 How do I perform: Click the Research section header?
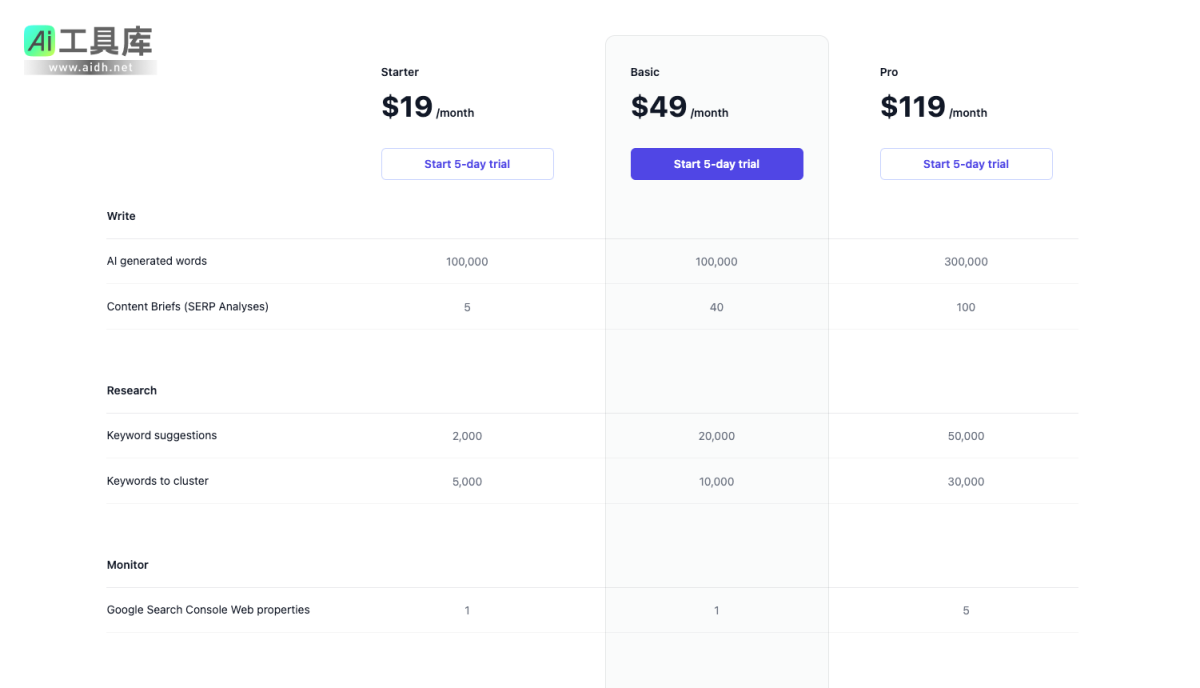(132, 391)
